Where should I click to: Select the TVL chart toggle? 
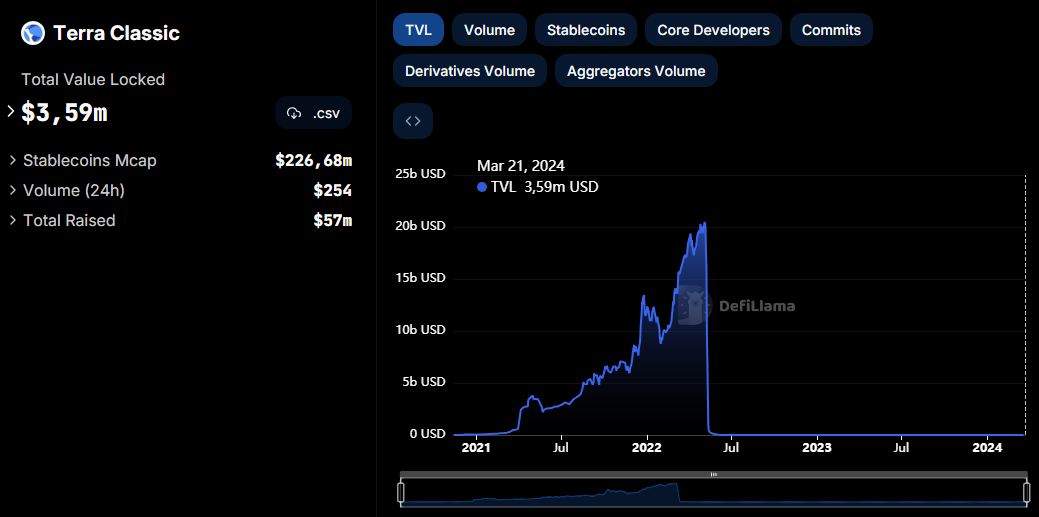[x=418, y=30]
